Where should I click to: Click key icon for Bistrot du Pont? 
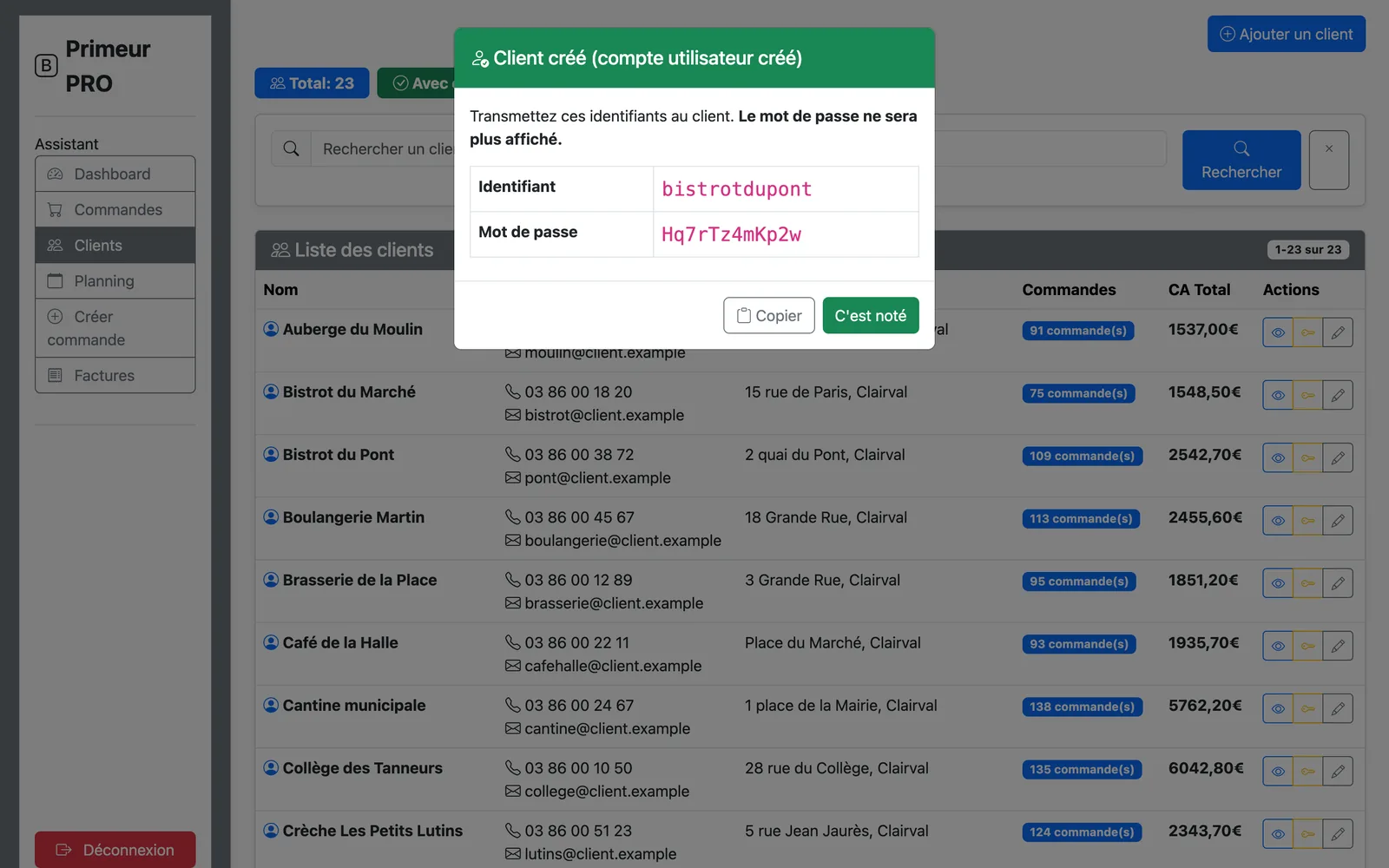click(x=1307, y=457)
